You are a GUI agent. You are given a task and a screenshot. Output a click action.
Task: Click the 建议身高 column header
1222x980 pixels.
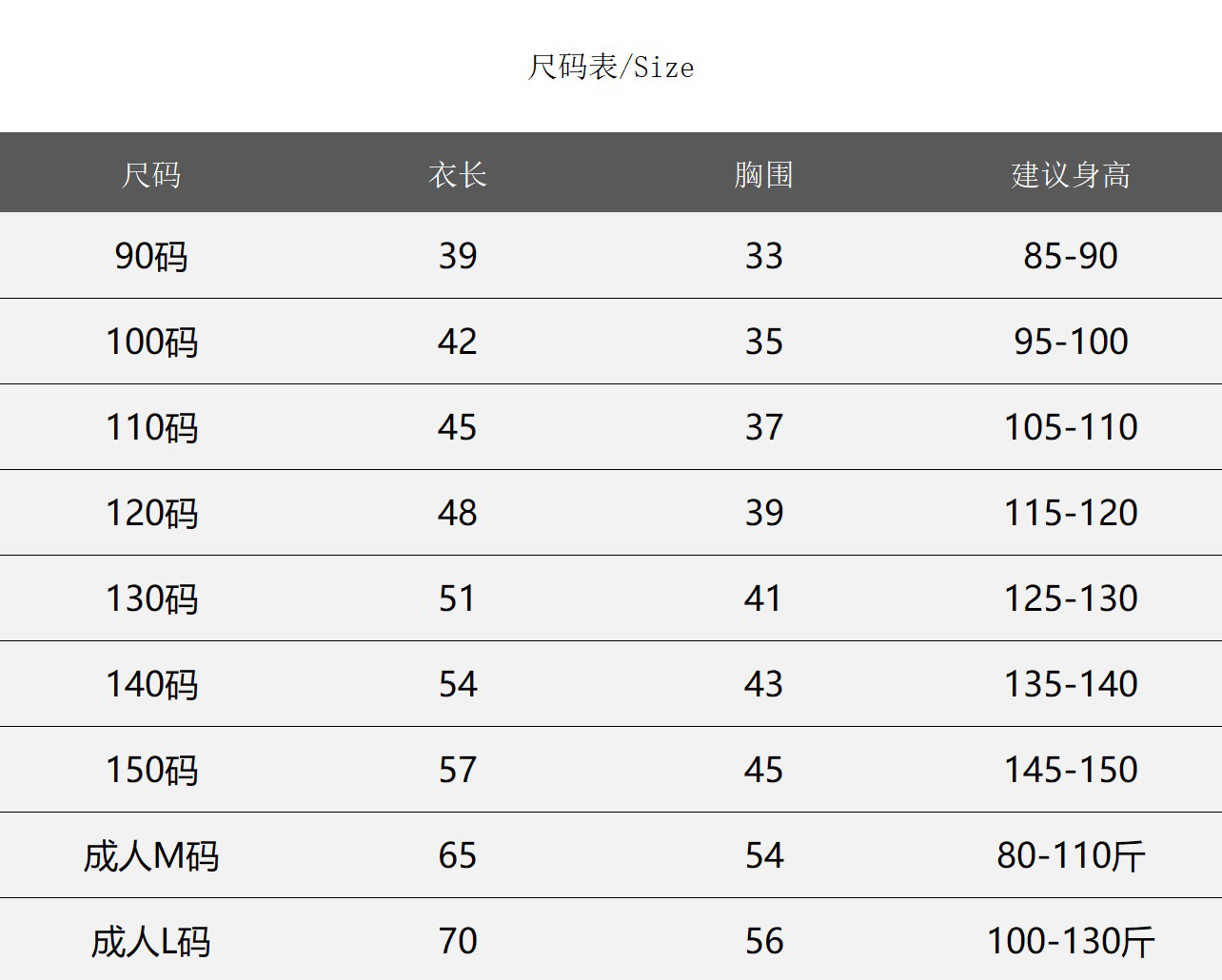tap(1071, 175)
